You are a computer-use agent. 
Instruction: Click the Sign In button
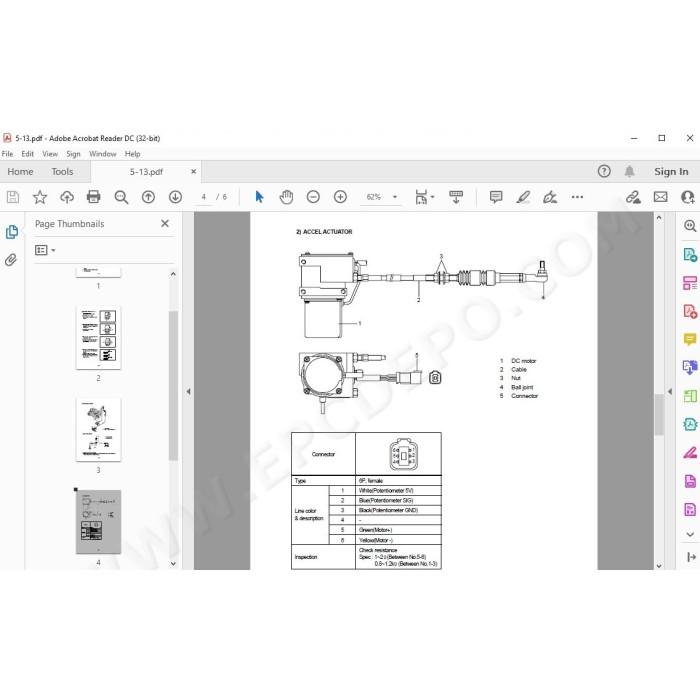(671, 171)
